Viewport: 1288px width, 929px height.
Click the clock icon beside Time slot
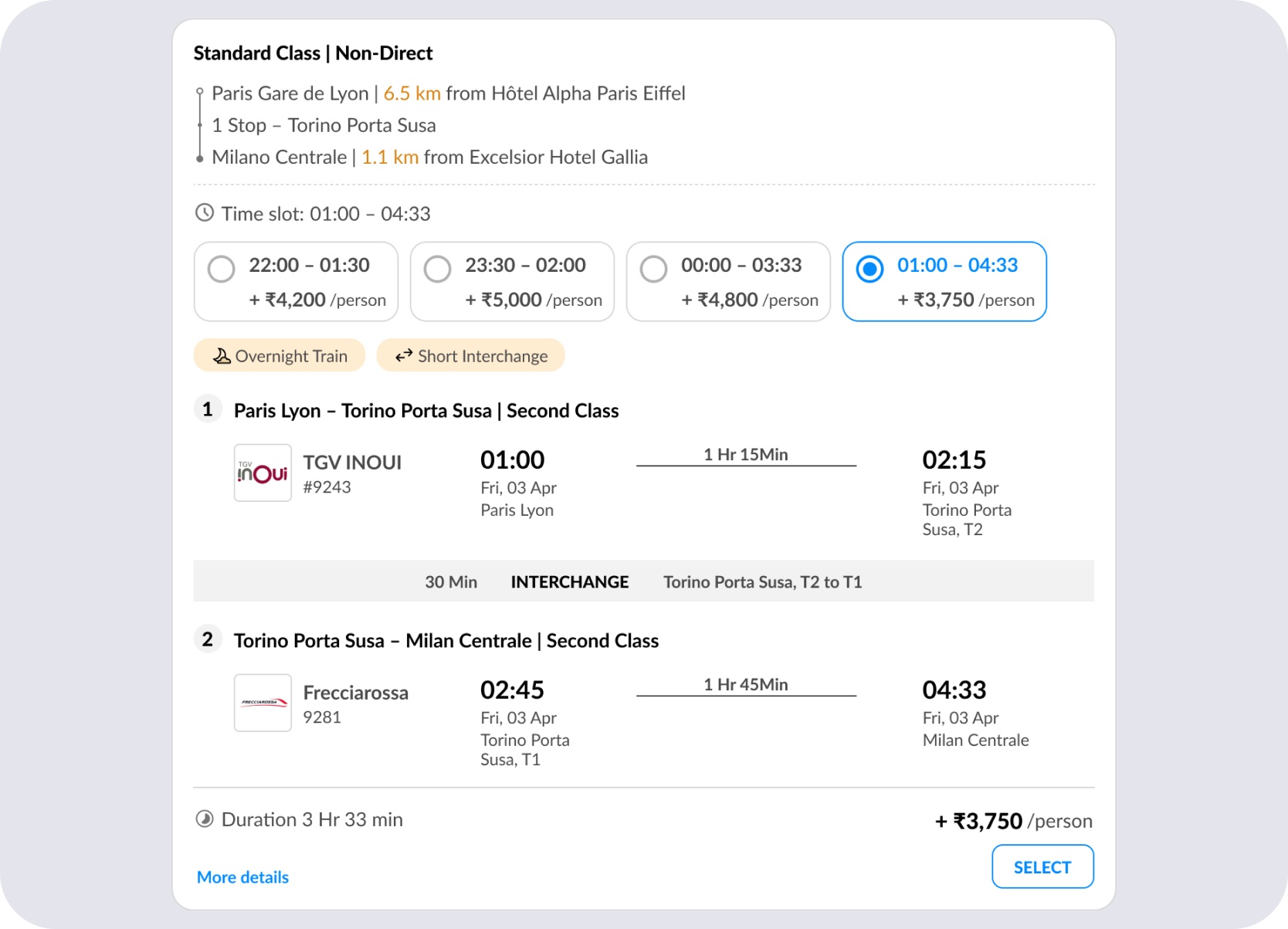205,213
